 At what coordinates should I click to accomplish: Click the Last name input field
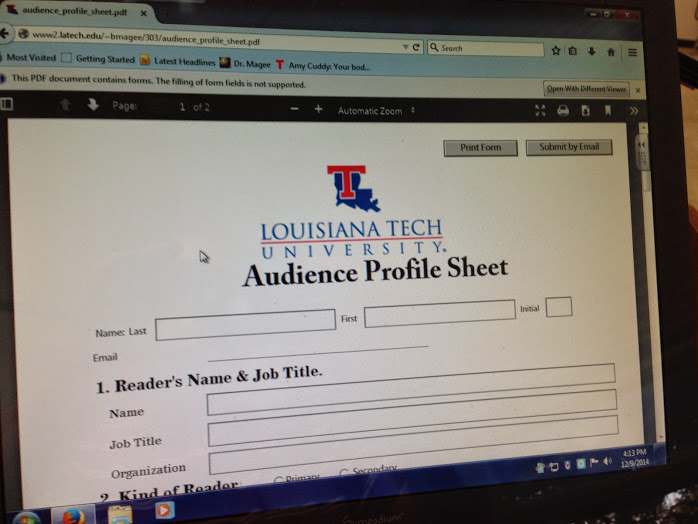pyautogui.click(x=245, y=325)
